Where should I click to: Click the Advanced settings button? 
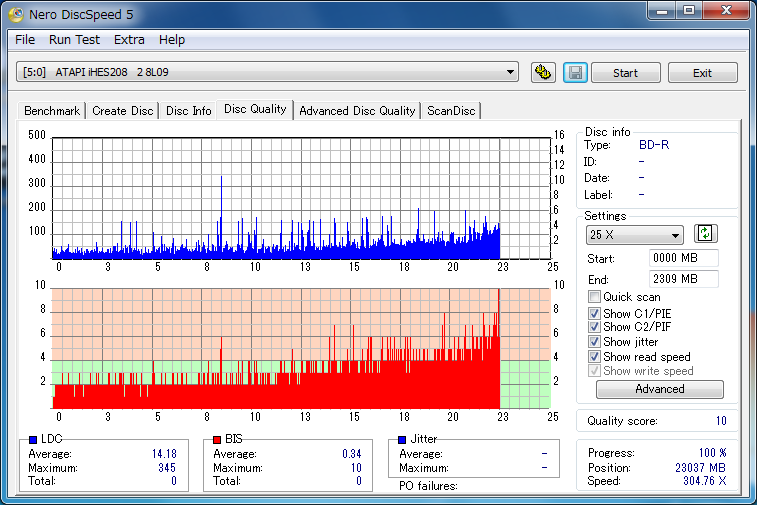[x=659, y=389]
